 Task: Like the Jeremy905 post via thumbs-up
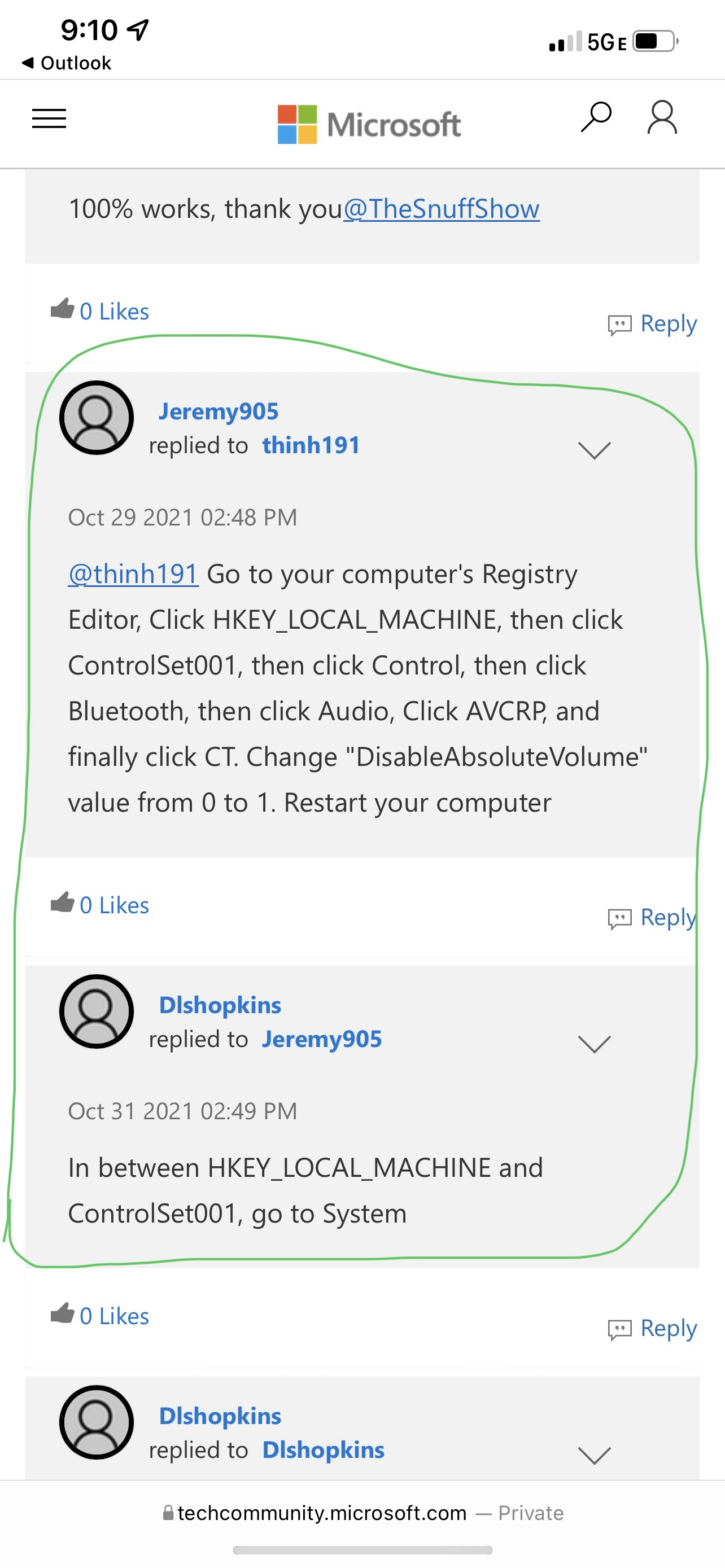pos(62,902)
